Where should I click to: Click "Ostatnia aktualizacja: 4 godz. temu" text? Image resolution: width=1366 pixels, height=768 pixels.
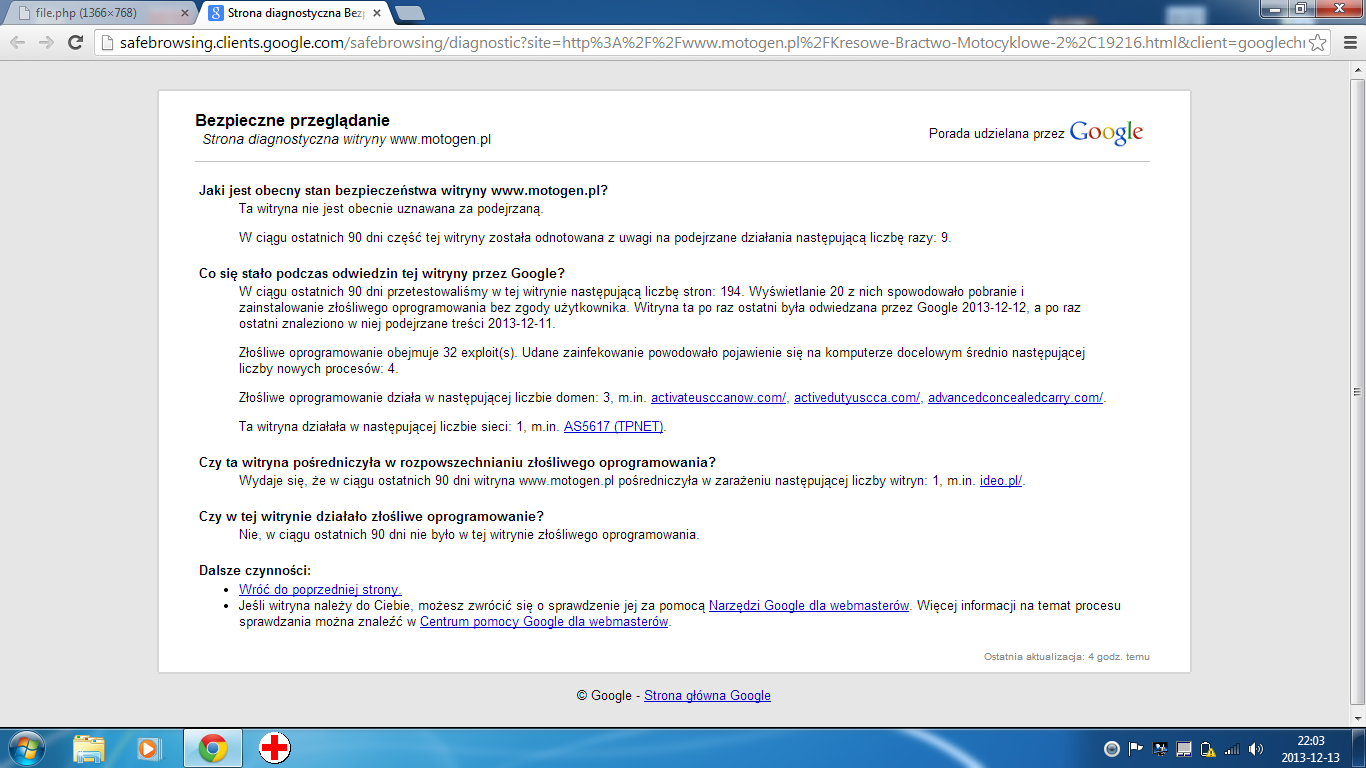[x=1067, y=657]
